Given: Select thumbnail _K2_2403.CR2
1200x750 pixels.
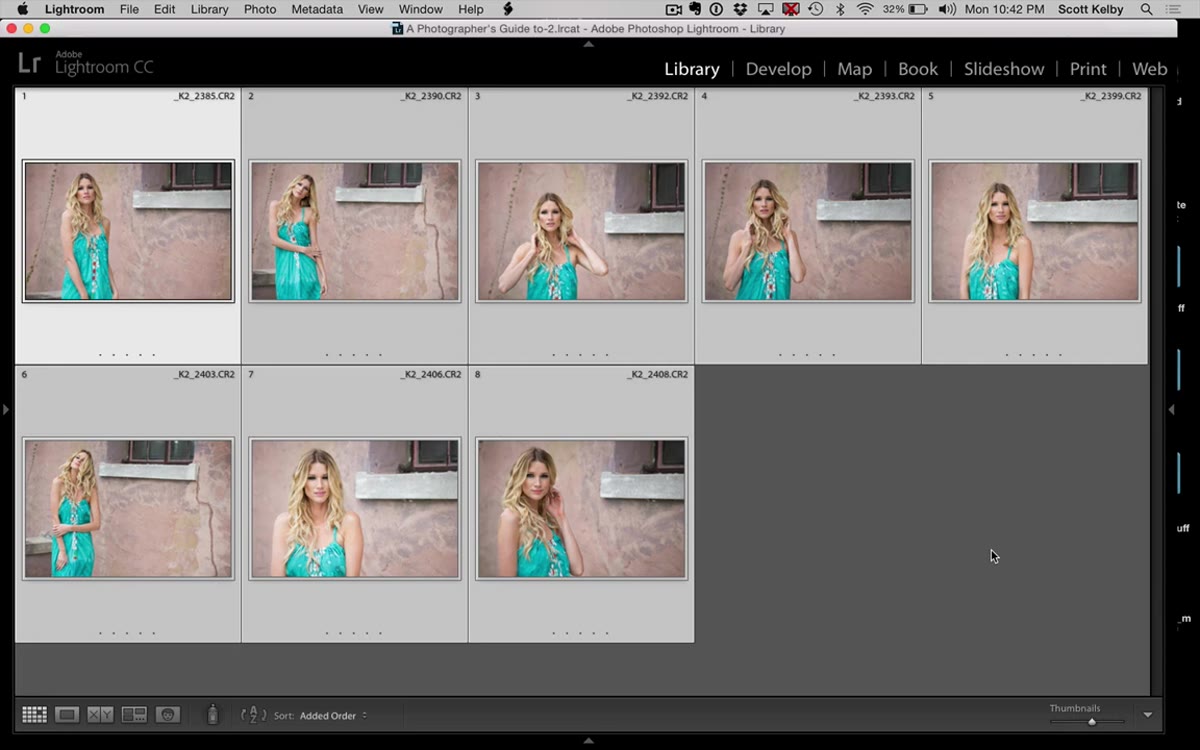Looking at the screenshot, I should point(128,509).
